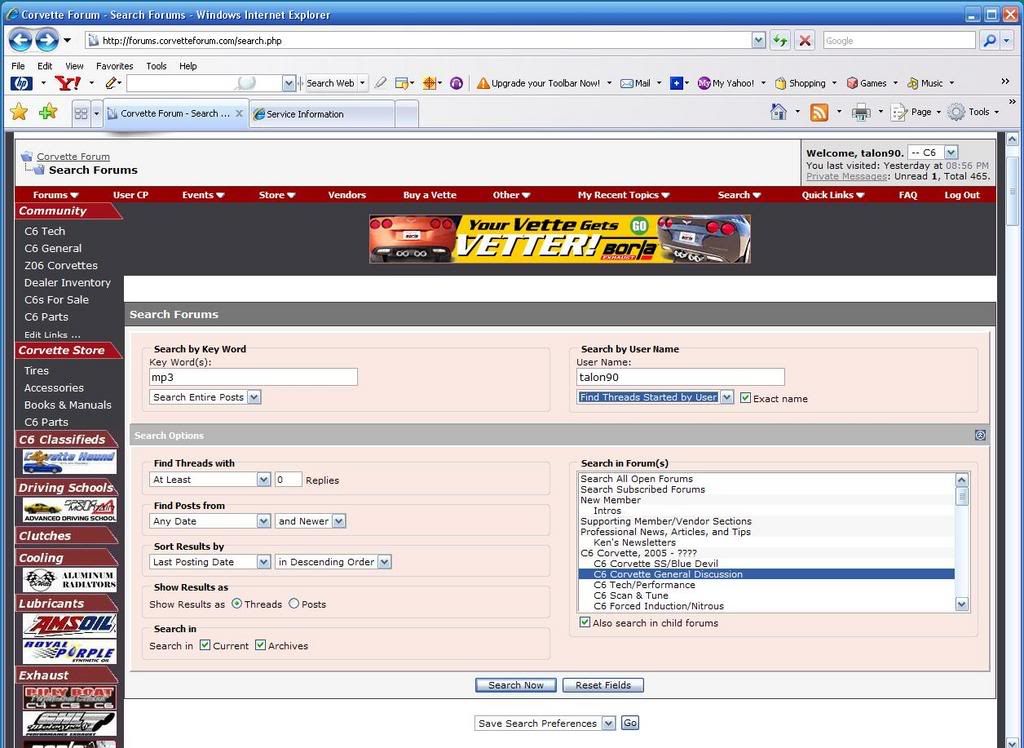This screenshot has width=1024, height=748.
Task: Click the User Name input field
Action: pyautogui.click(x=680, y=377)
